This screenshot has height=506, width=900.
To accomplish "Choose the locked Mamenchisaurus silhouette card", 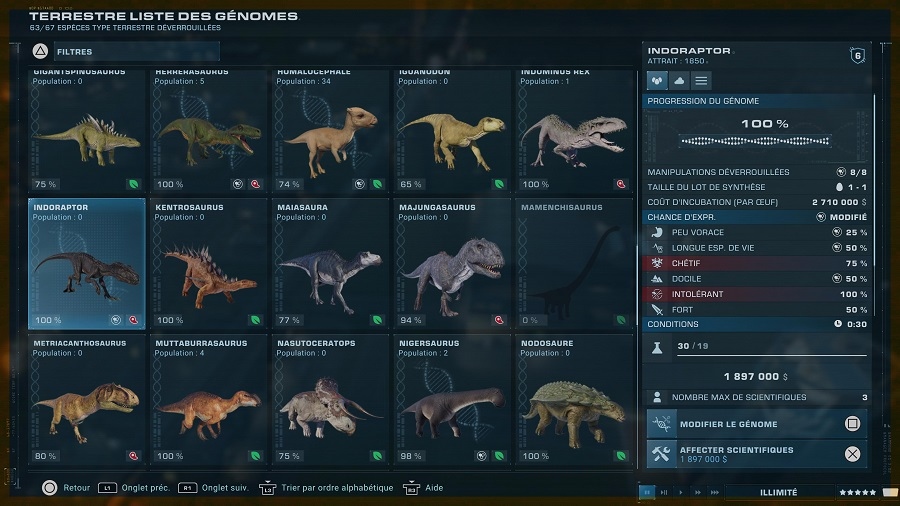I will pos(575,264).
